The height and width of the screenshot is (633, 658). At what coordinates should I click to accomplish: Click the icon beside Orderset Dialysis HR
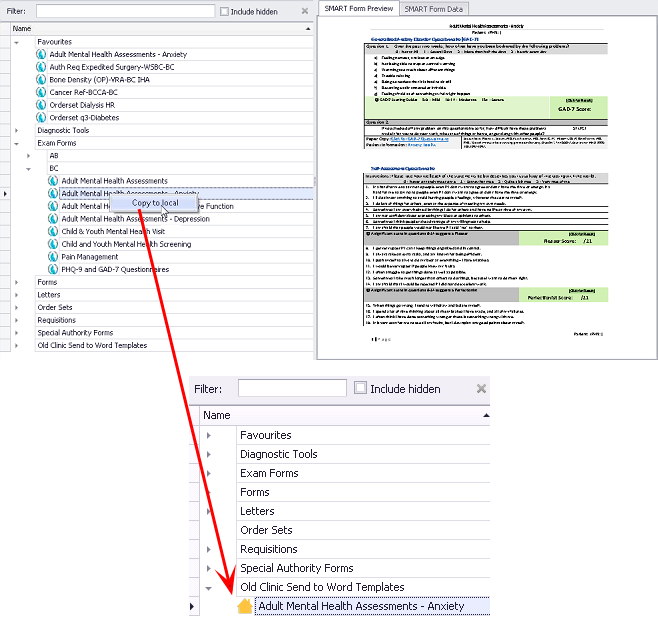tap(41, 105)
